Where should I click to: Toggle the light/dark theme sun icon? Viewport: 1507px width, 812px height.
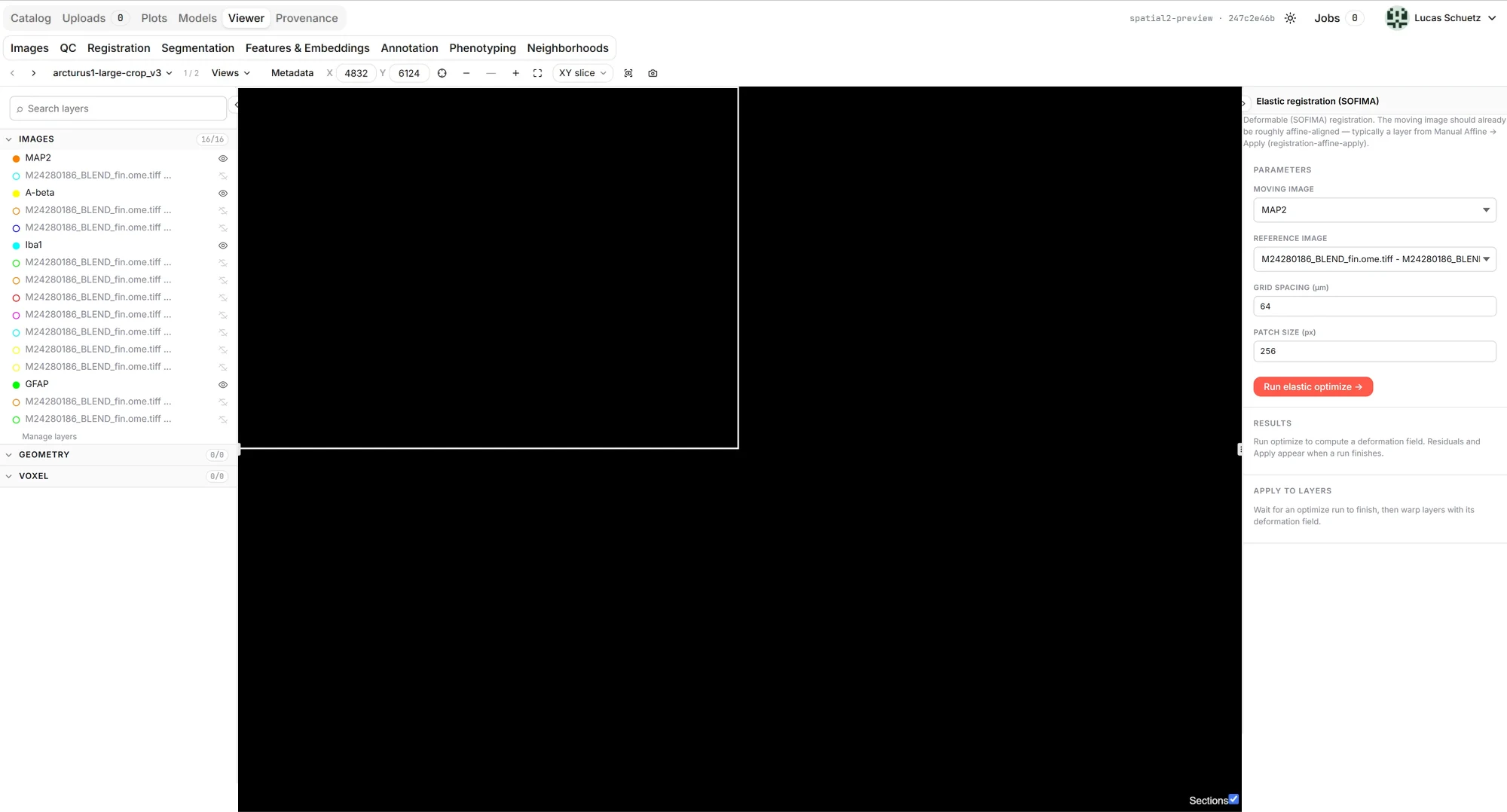pyautogui.click(x=1290, y=18)
